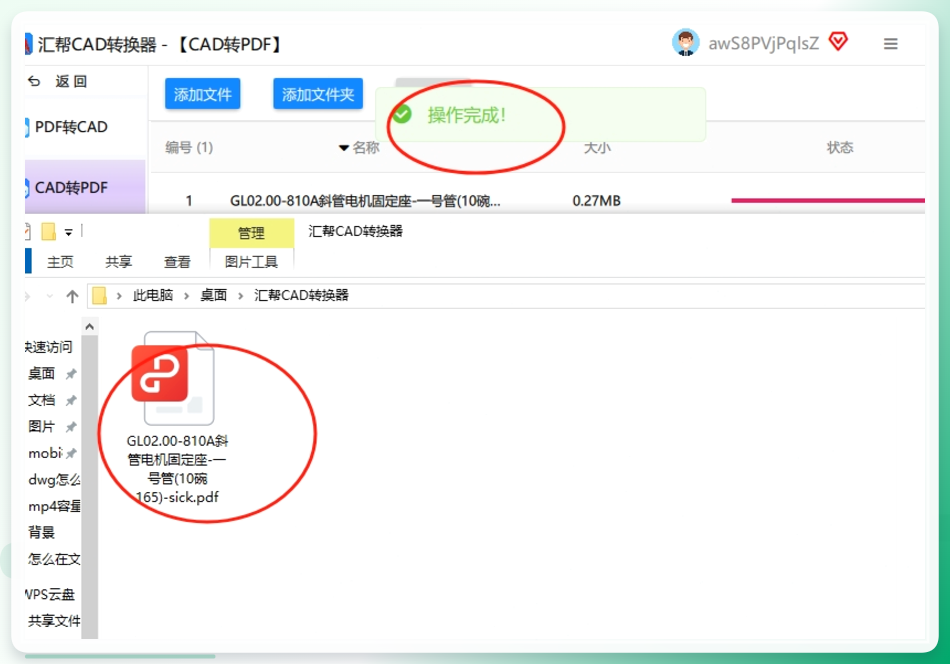Select the 怎么在文 folder in navigation pane

[x=54, y=559]
